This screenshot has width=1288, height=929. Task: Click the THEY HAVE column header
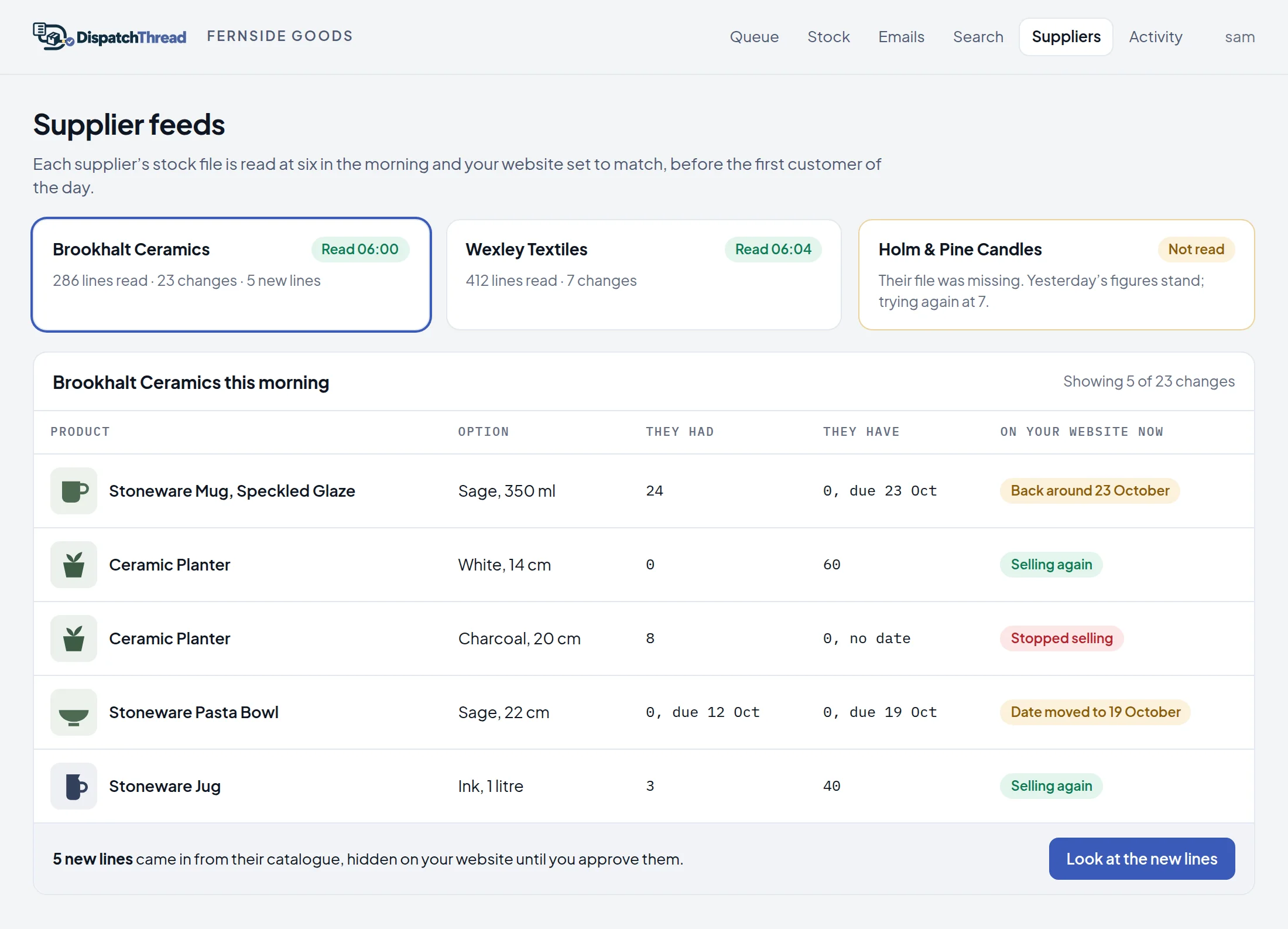click(861, 432)
